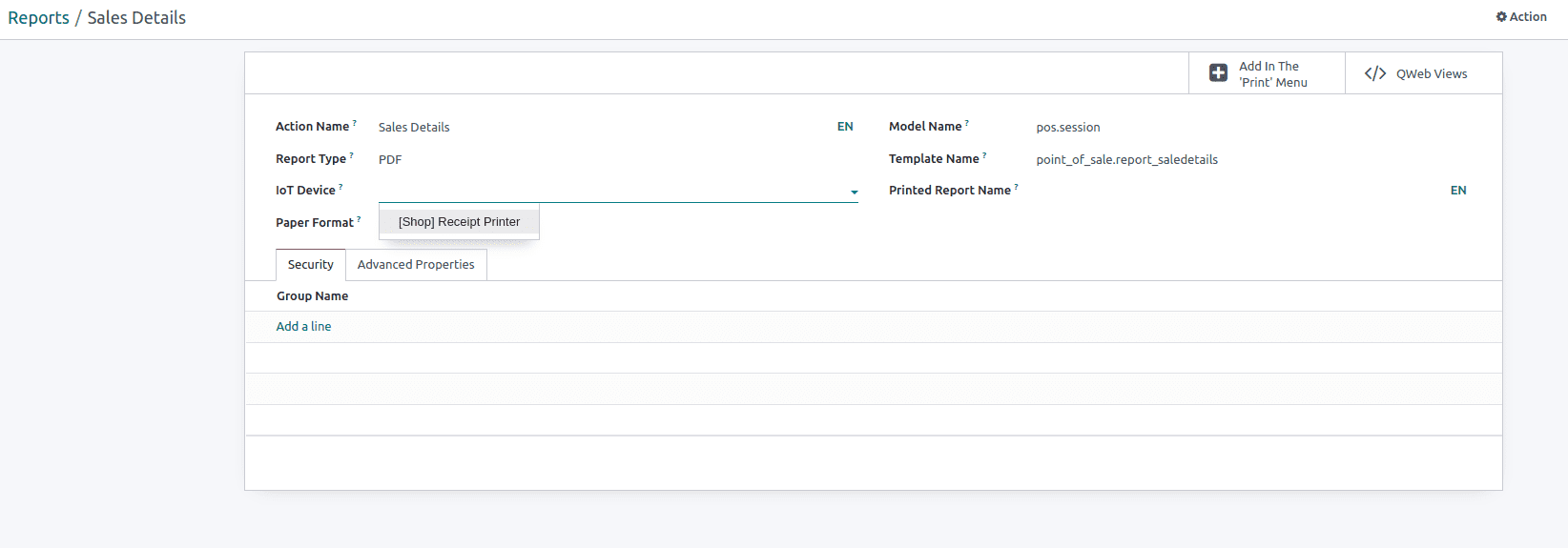Image resolution: width=1568 pixels, height=548 pixels.
Task: Open the Security tab
Action: [311, 265]
